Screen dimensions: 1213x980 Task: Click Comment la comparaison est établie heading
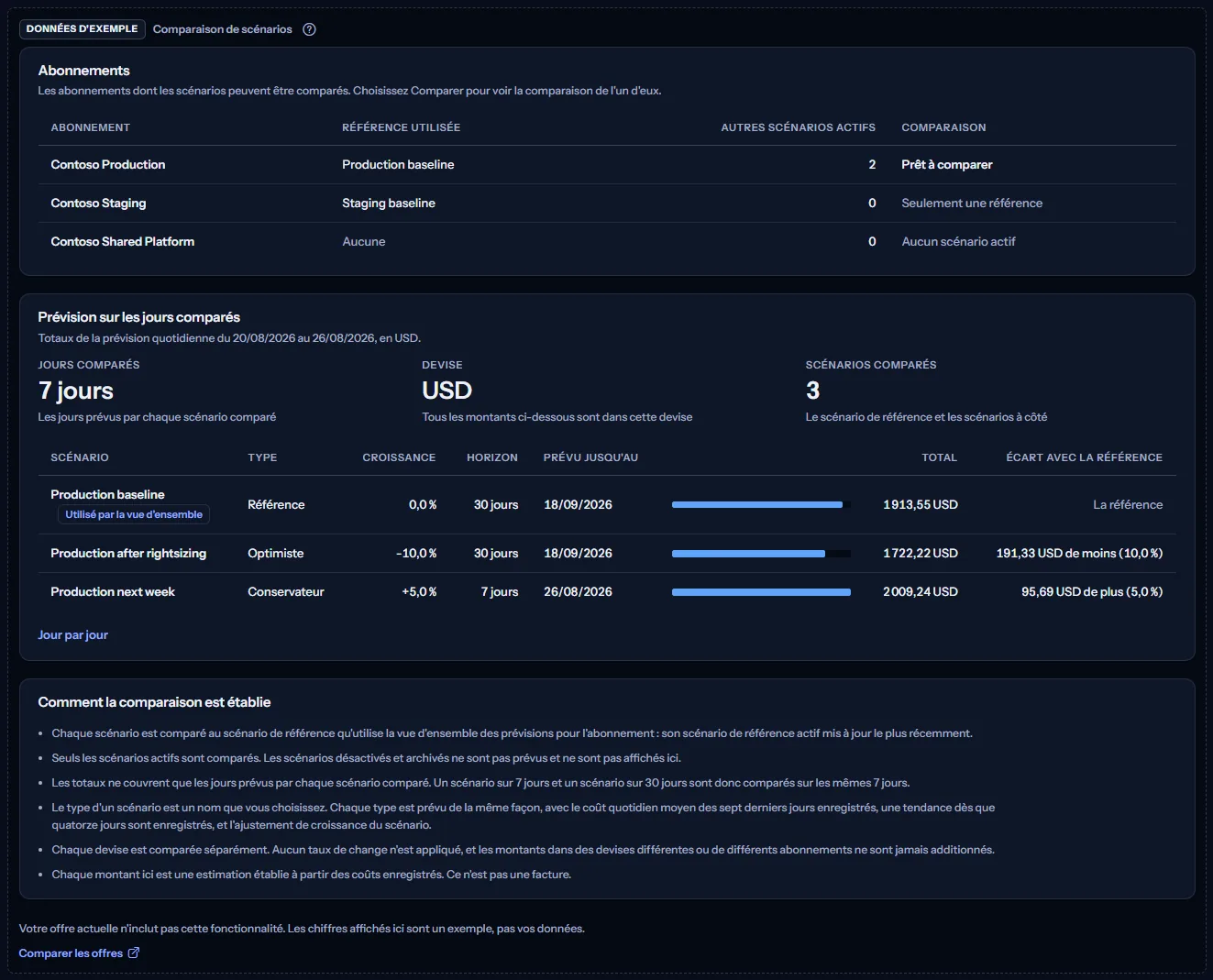[154, 702]
